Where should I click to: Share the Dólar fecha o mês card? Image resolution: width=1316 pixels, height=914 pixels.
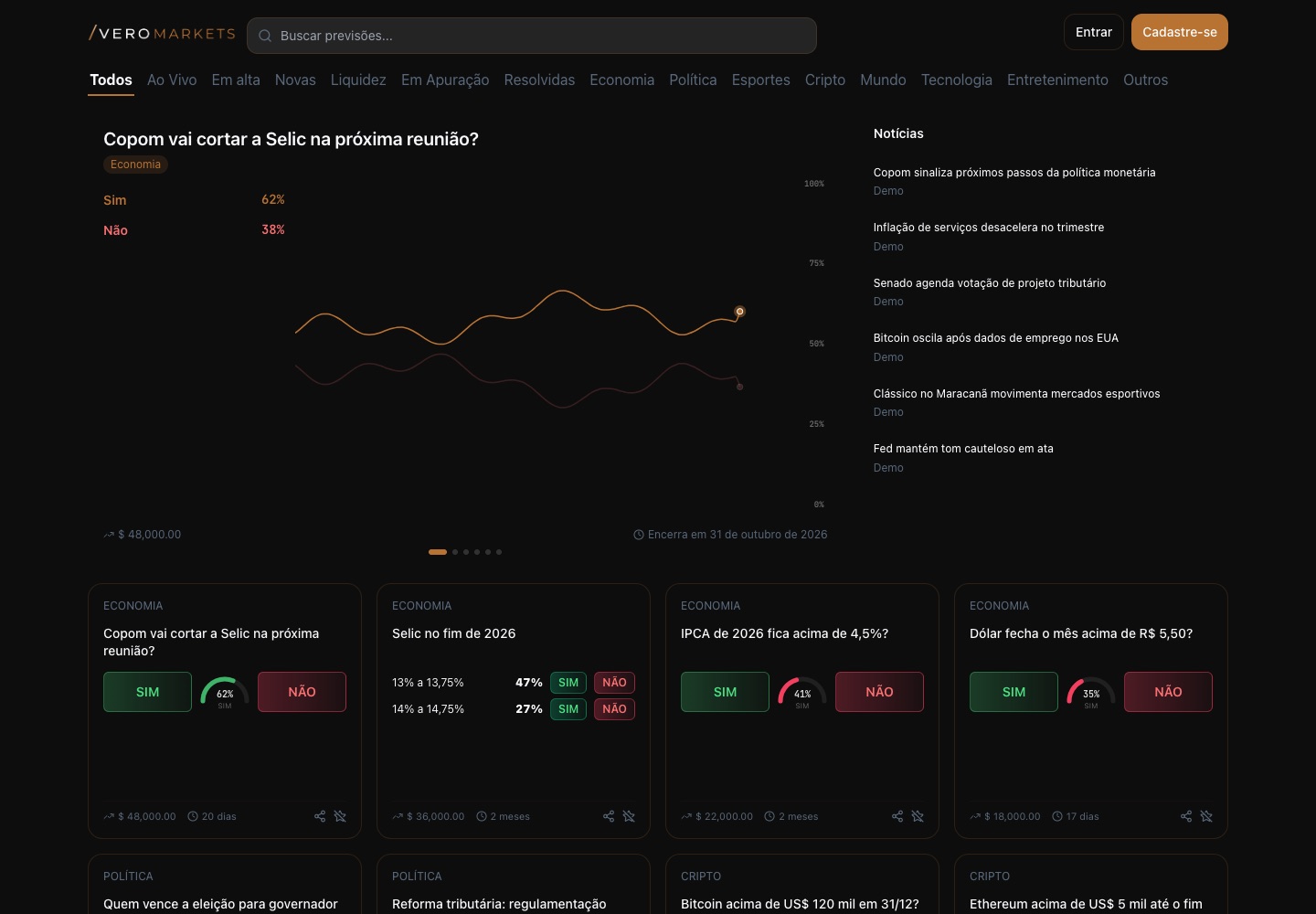pos(1186,816)
